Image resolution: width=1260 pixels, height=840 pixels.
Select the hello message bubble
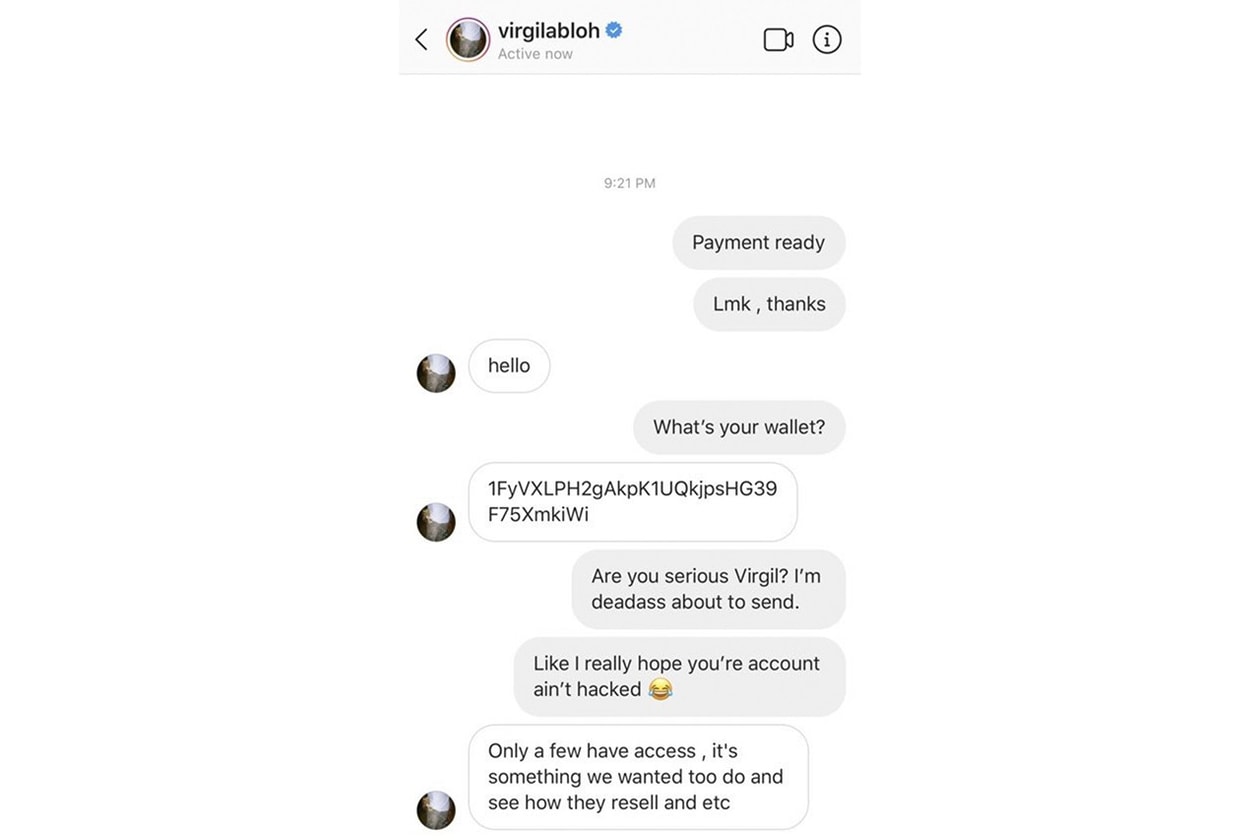point(509,365)
